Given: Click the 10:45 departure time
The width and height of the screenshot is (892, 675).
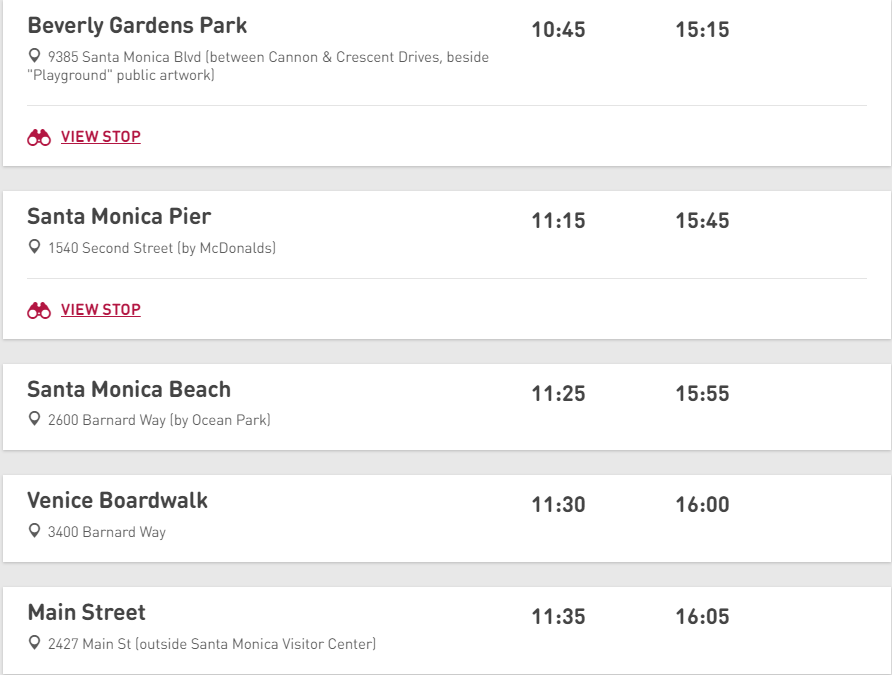Looking at the screenshot, I should tap(558, 30).
